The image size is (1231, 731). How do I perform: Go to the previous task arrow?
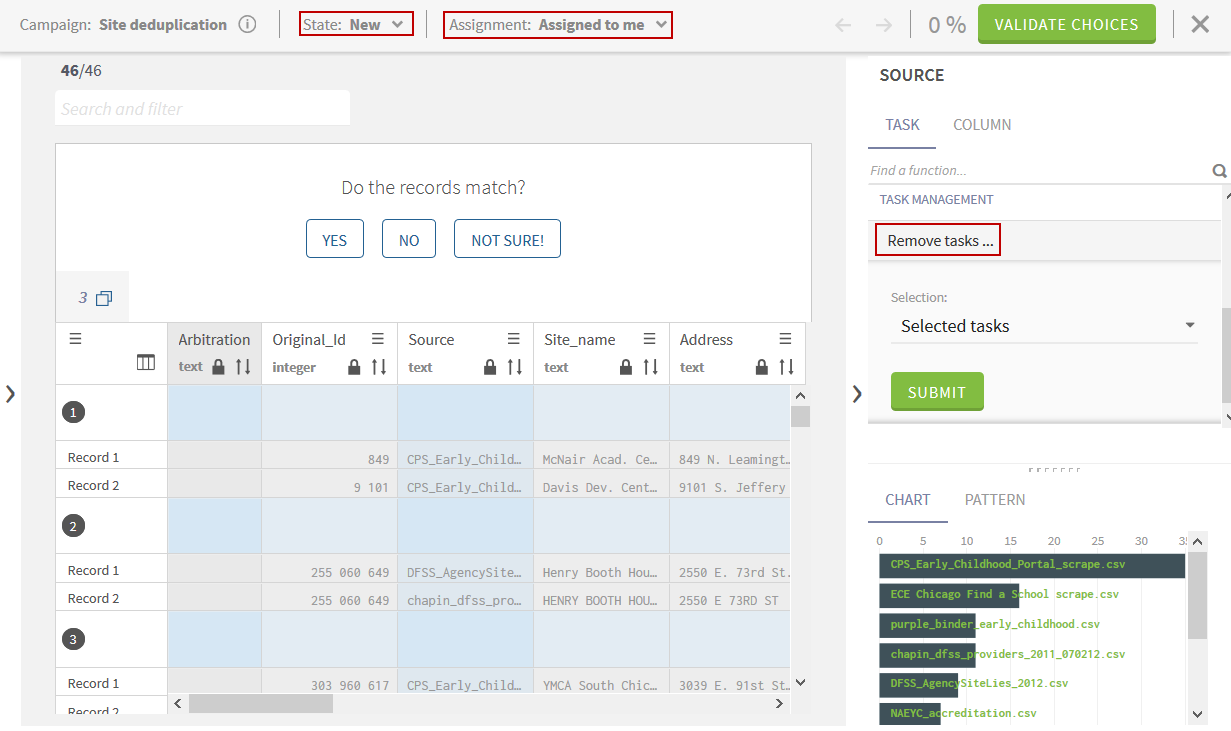(x=843, y=25)
